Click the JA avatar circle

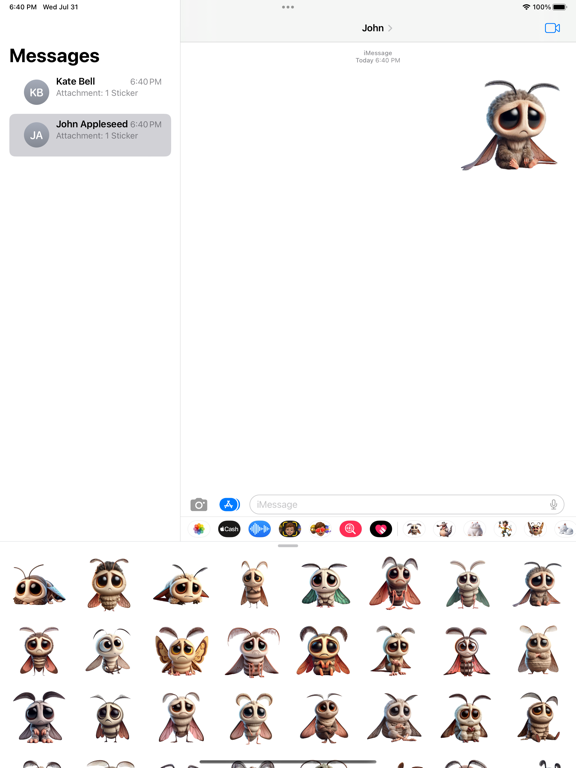click(x=37, y=135)
